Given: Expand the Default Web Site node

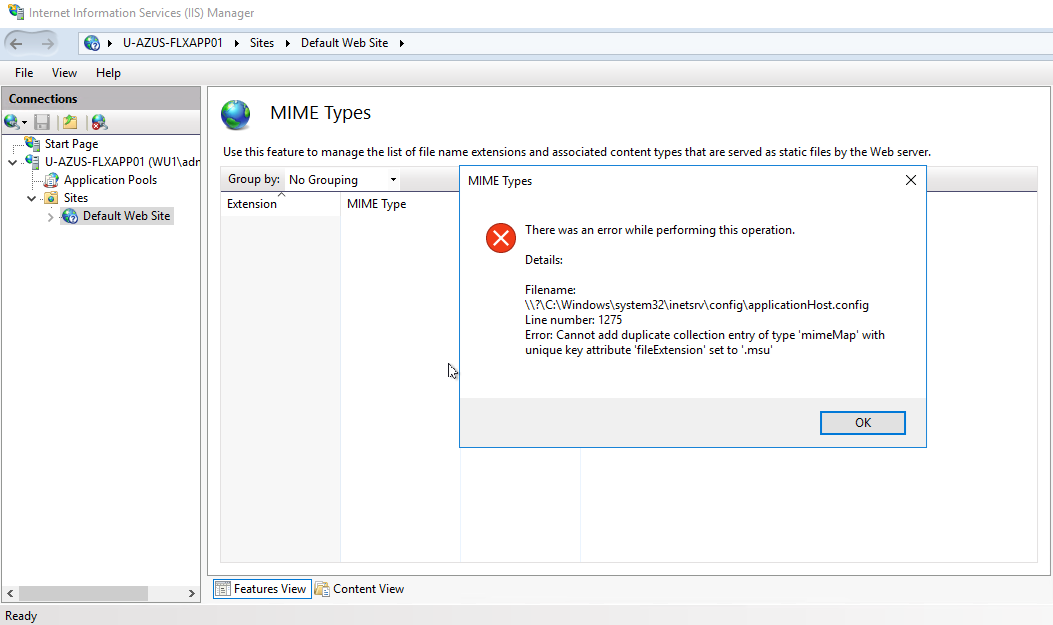Looking at the screenshot, I should [50, 217].
